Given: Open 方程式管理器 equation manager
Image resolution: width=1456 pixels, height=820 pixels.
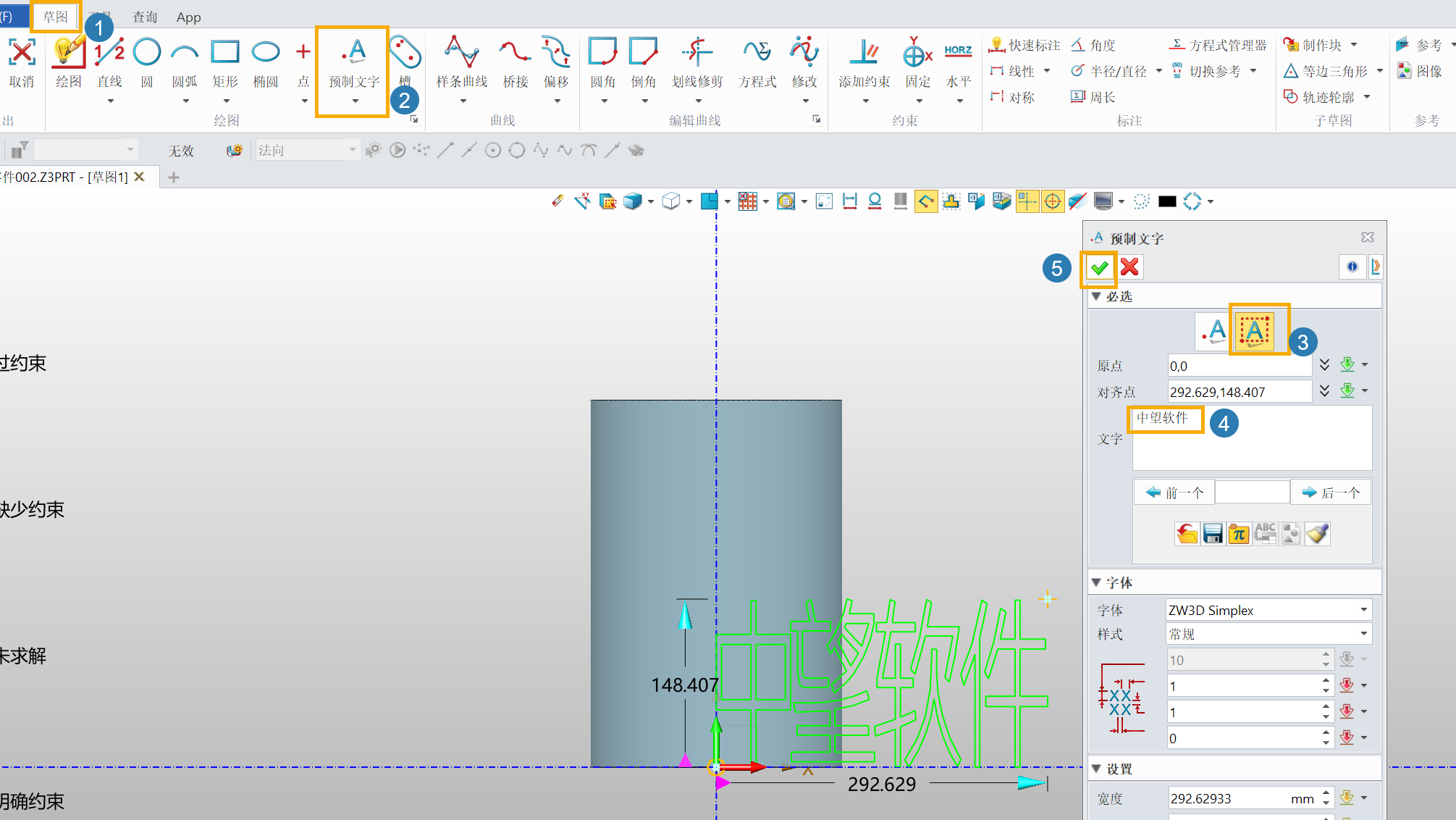Looking at the screenshot, I should pos(1219,45).
